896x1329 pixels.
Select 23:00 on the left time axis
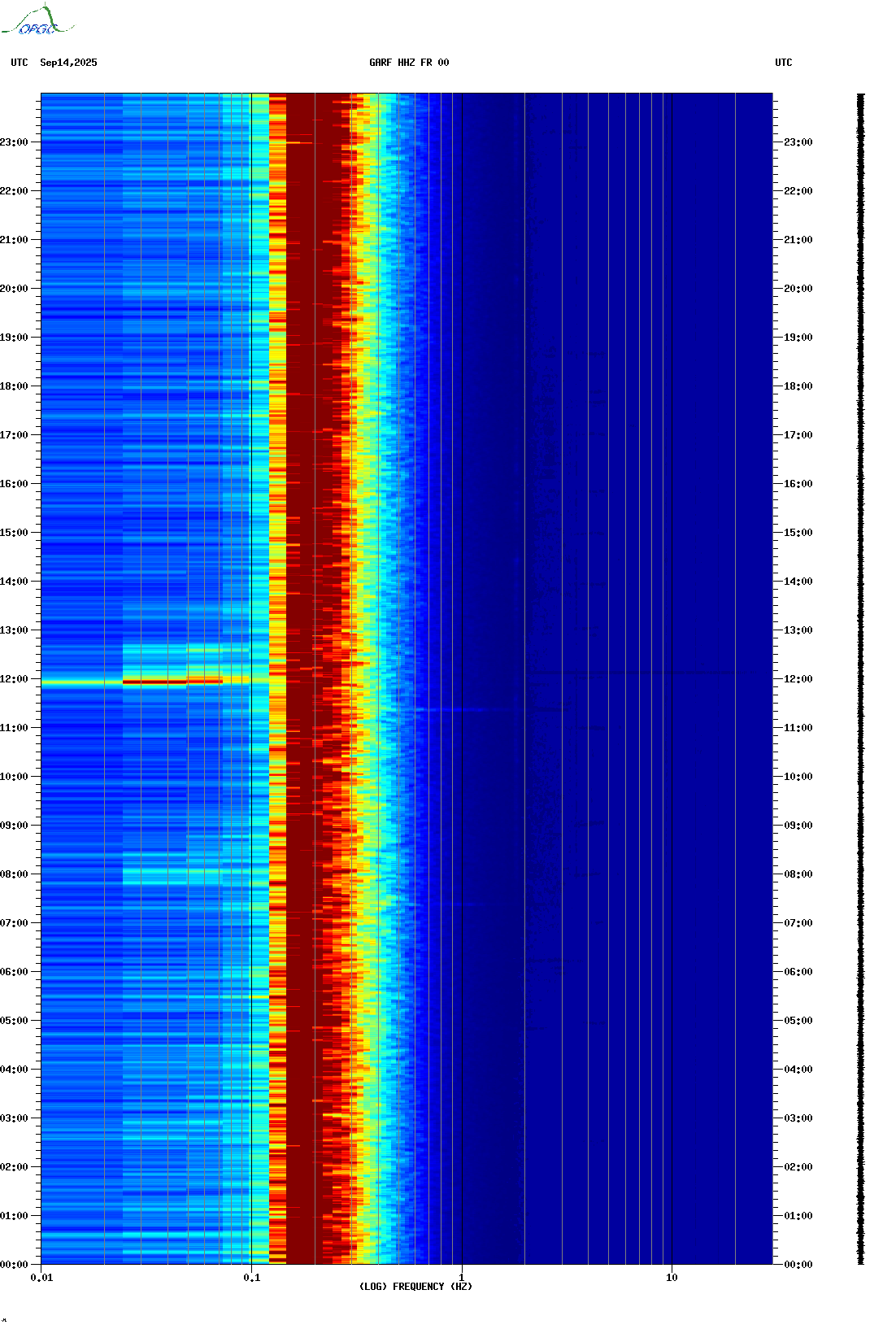click(x=14, y=142)
